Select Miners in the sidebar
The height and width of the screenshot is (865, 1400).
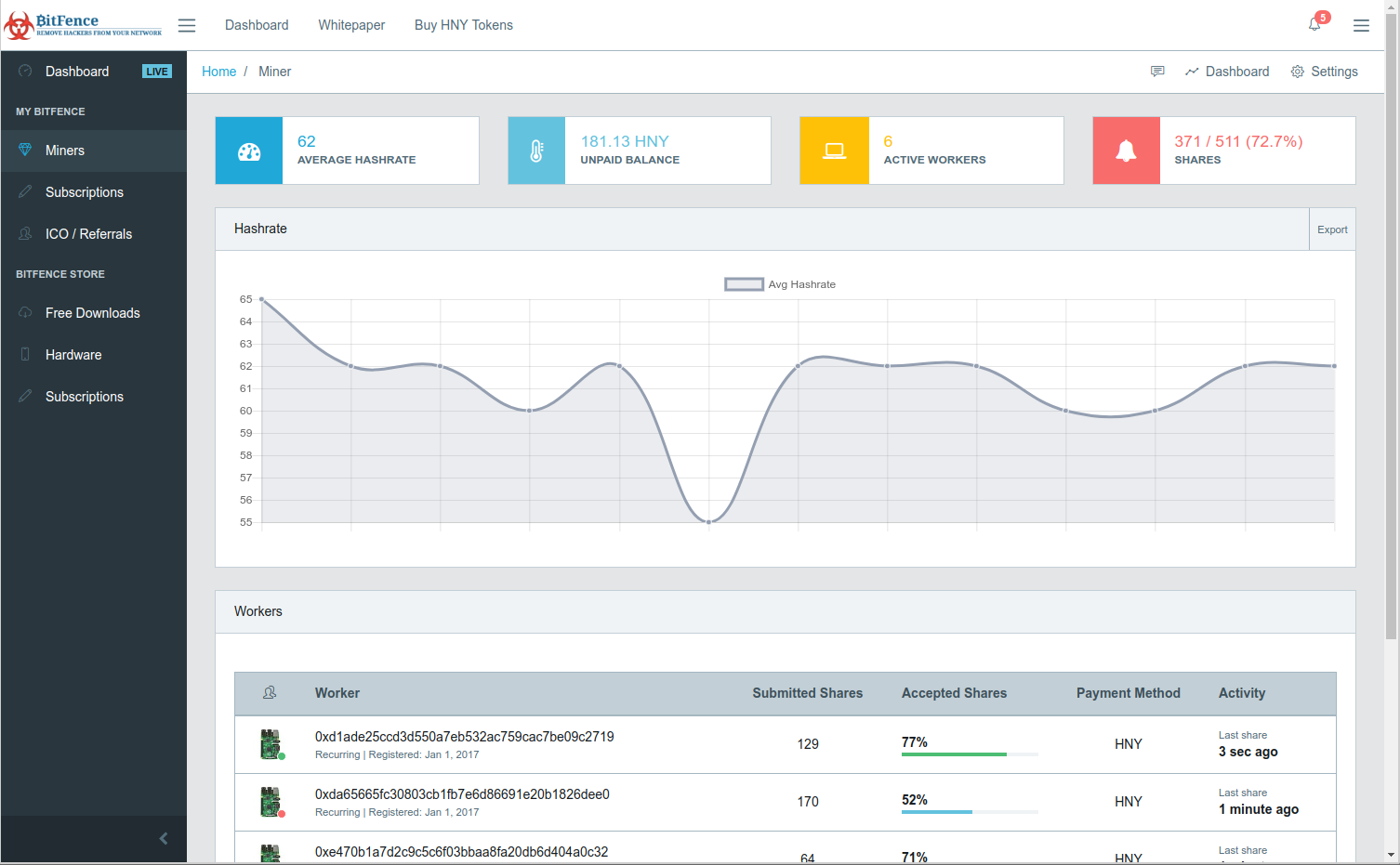coord(94,151)
